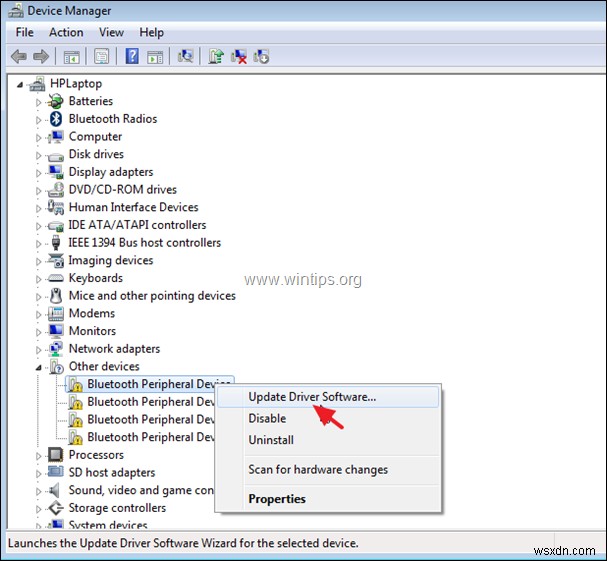607x561 pixels.
Task: Expand the Disk drives node arrow
Action: coord(38,155)
